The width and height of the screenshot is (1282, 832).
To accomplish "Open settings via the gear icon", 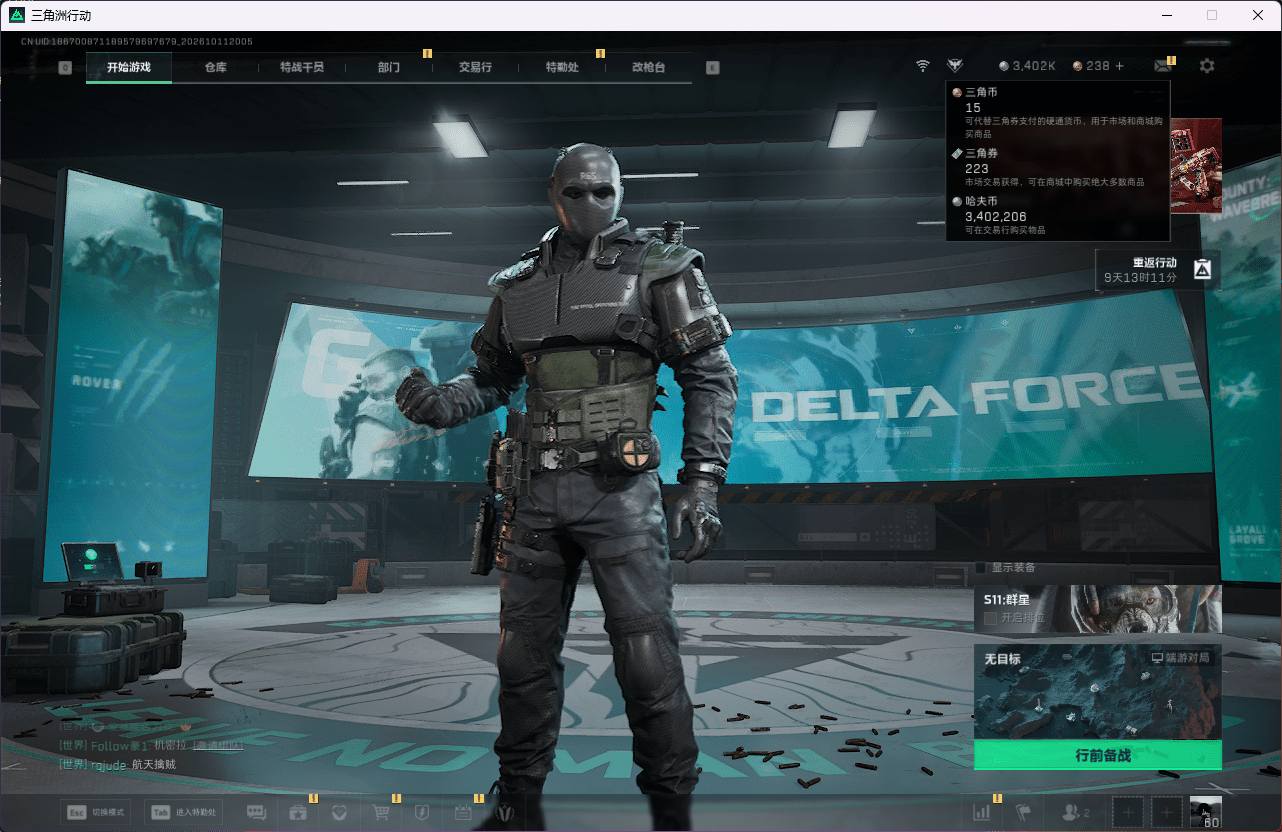I will 1207,66.
